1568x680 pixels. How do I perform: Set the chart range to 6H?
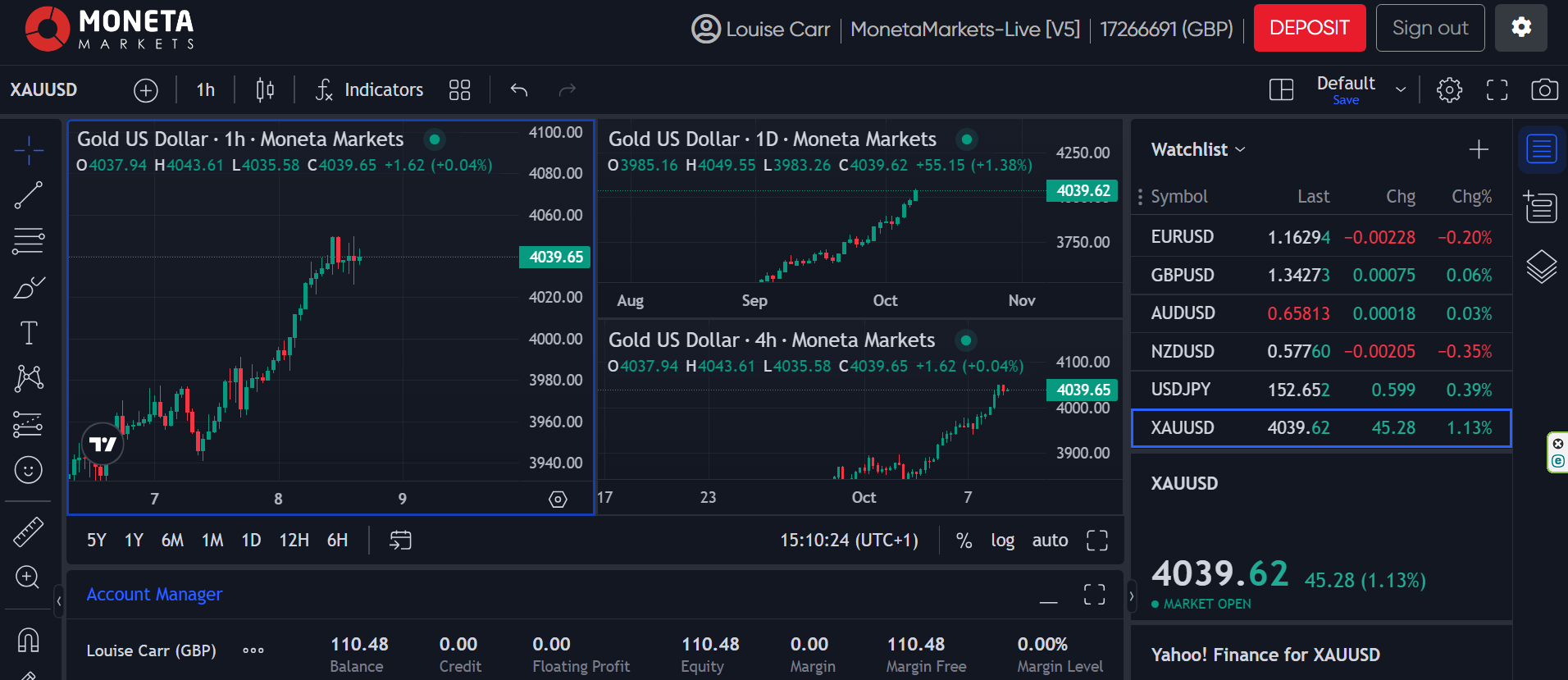(x=337, y=541)
